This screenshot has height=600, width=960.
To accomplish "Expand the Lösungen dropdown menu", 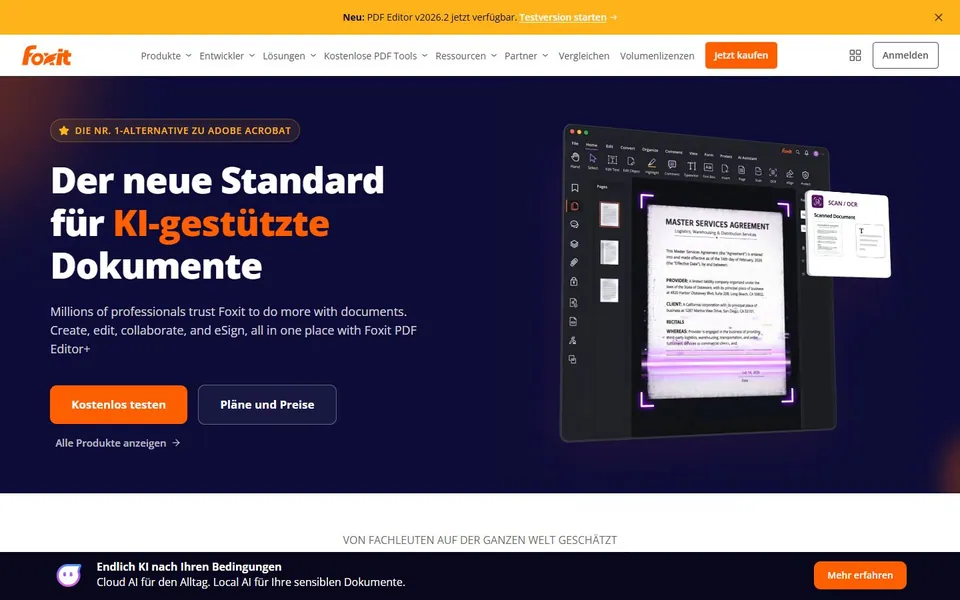I will click(x=289, y=56).
